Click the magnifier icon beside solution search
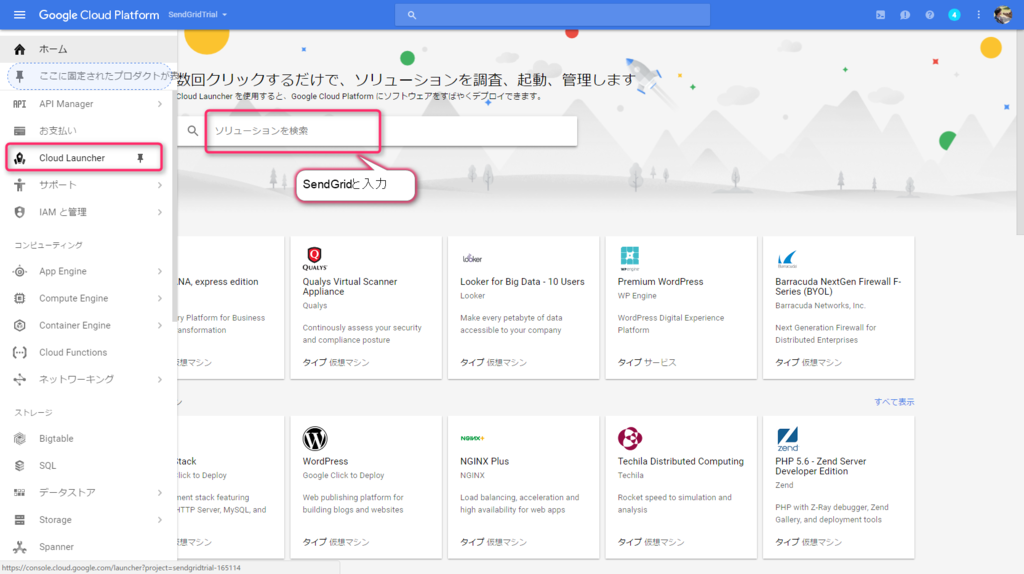This screenshot has width=1024, height=574. tap(193, 131)
